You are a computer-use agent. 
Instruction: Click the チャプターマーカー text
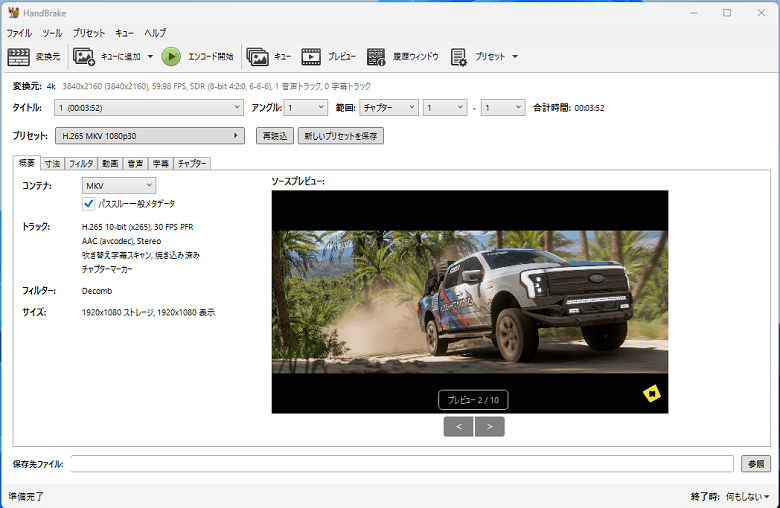107,269
